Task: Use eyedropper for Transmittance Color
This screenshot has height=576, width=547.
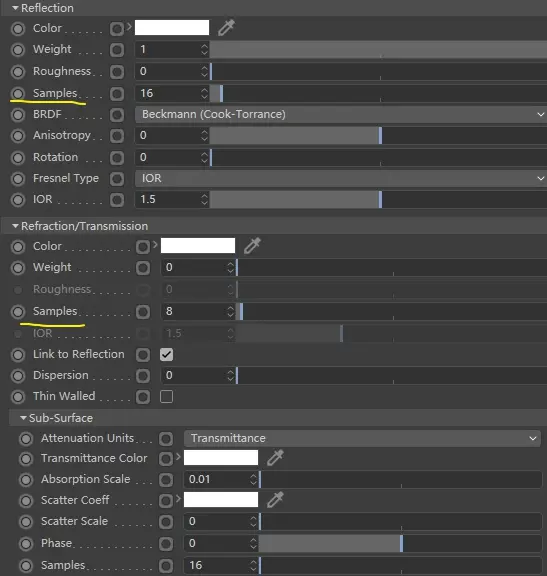Action: tap(275, 458)
